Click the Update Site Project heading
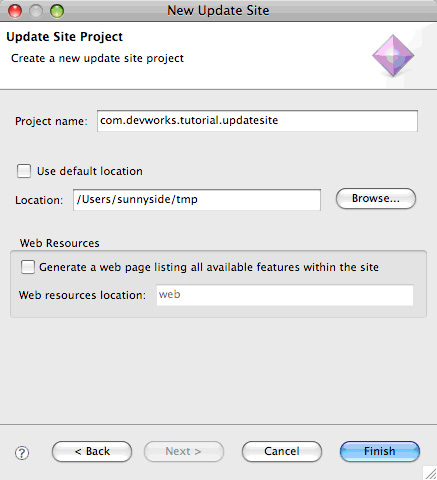 tap(65, 37)
